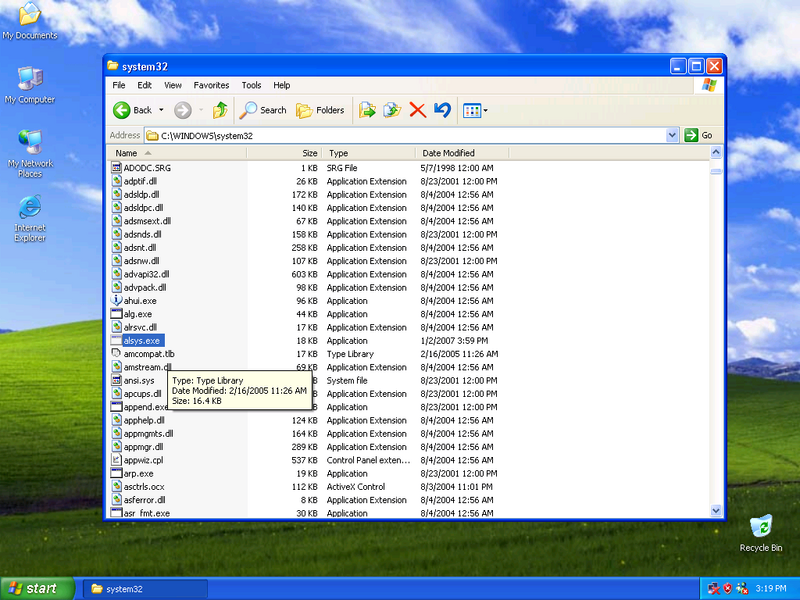Image resolution: width=800 pixels, height=600 pixels.
Task: Click the scroll down arrow of file list
Action: (x=716, y=510)
